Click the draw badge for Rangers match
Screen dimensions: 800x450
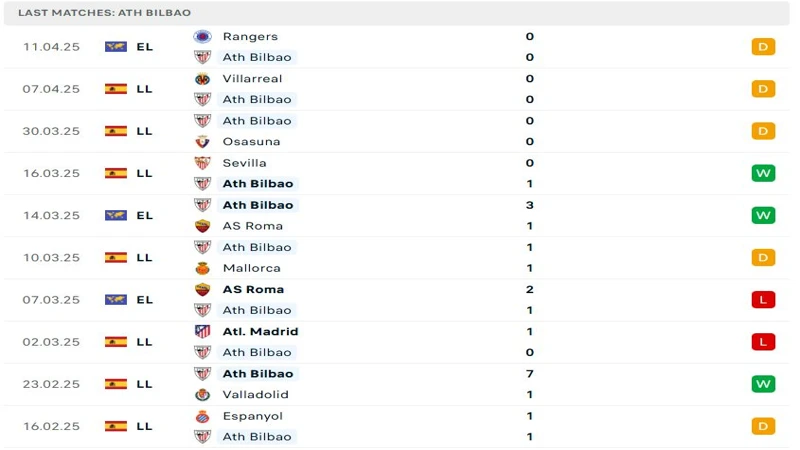763,47
